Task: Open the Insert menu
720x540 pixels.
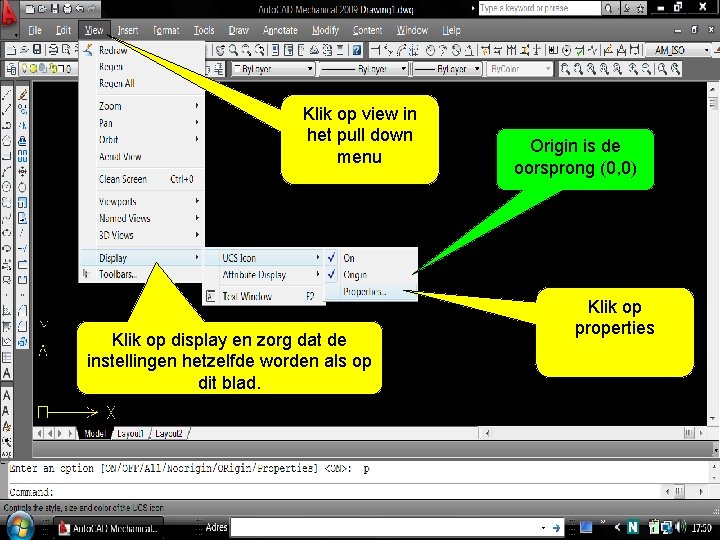Action: (x=128, y=30)
